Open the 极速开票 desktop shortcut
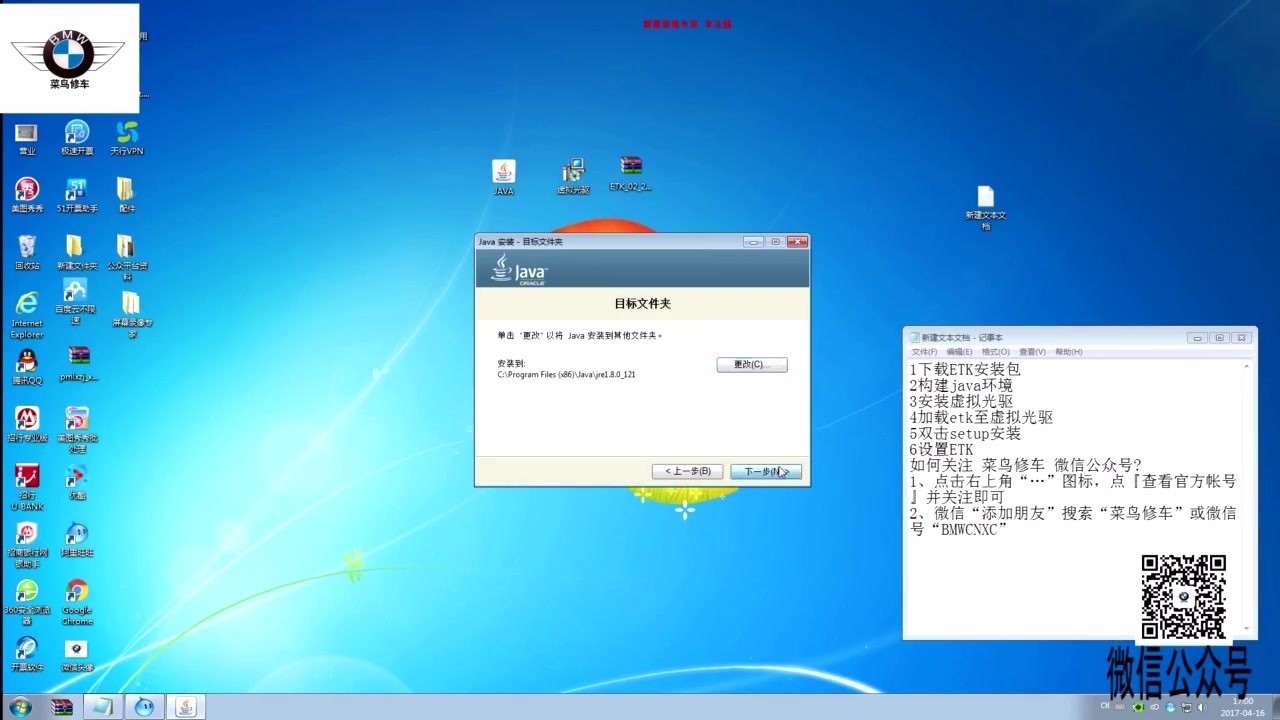 [77, 138]
